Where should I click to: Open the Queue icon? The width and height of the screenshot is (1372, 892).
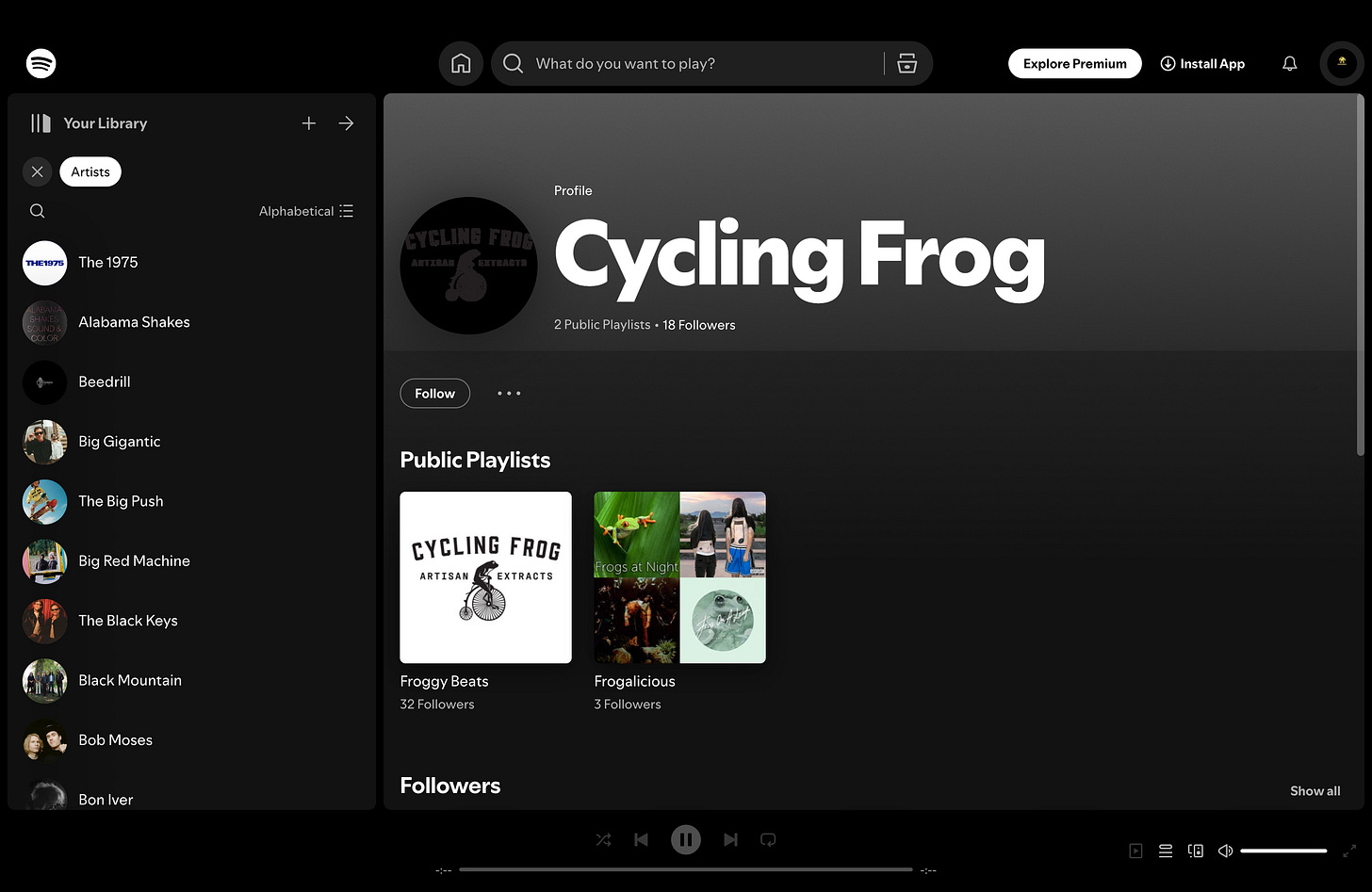coord(1166,851)
